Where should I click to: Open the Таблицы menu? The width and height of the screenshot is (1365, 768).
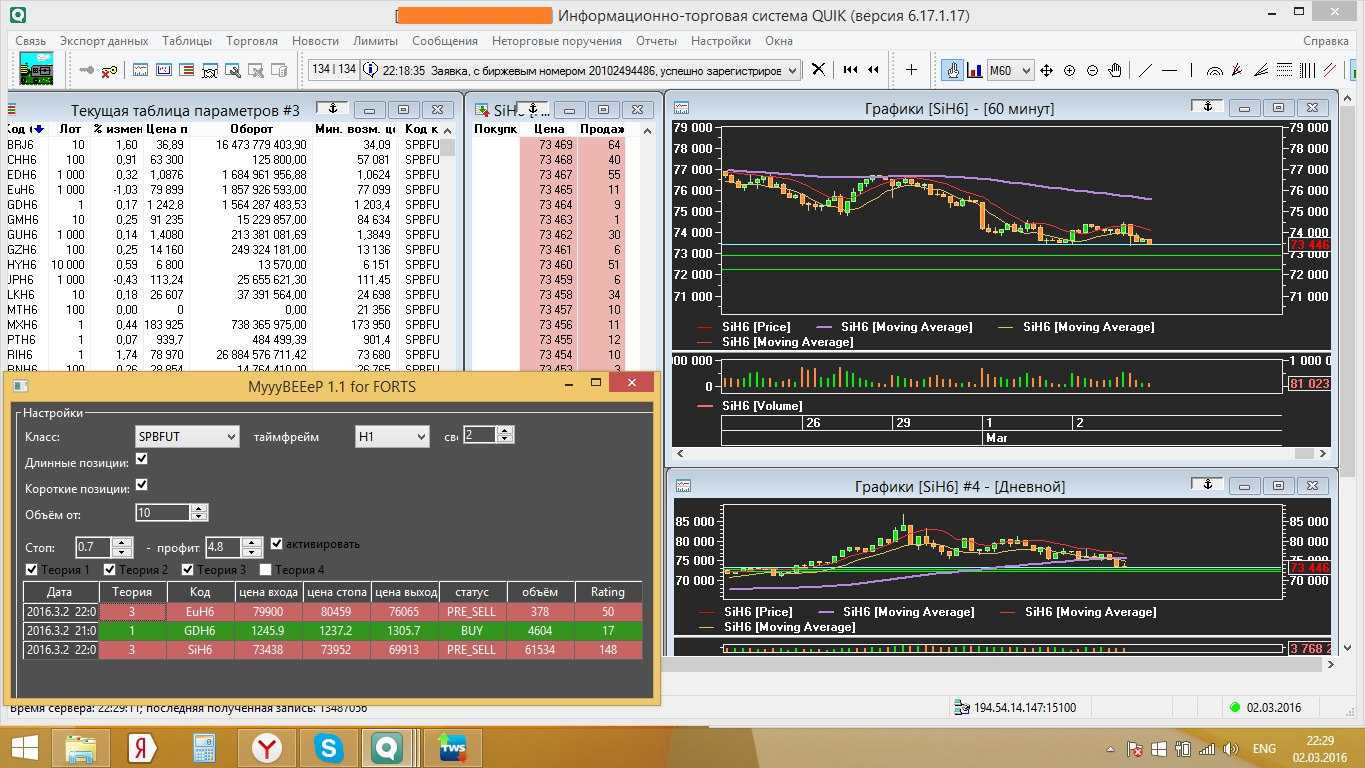click(187, 41)
